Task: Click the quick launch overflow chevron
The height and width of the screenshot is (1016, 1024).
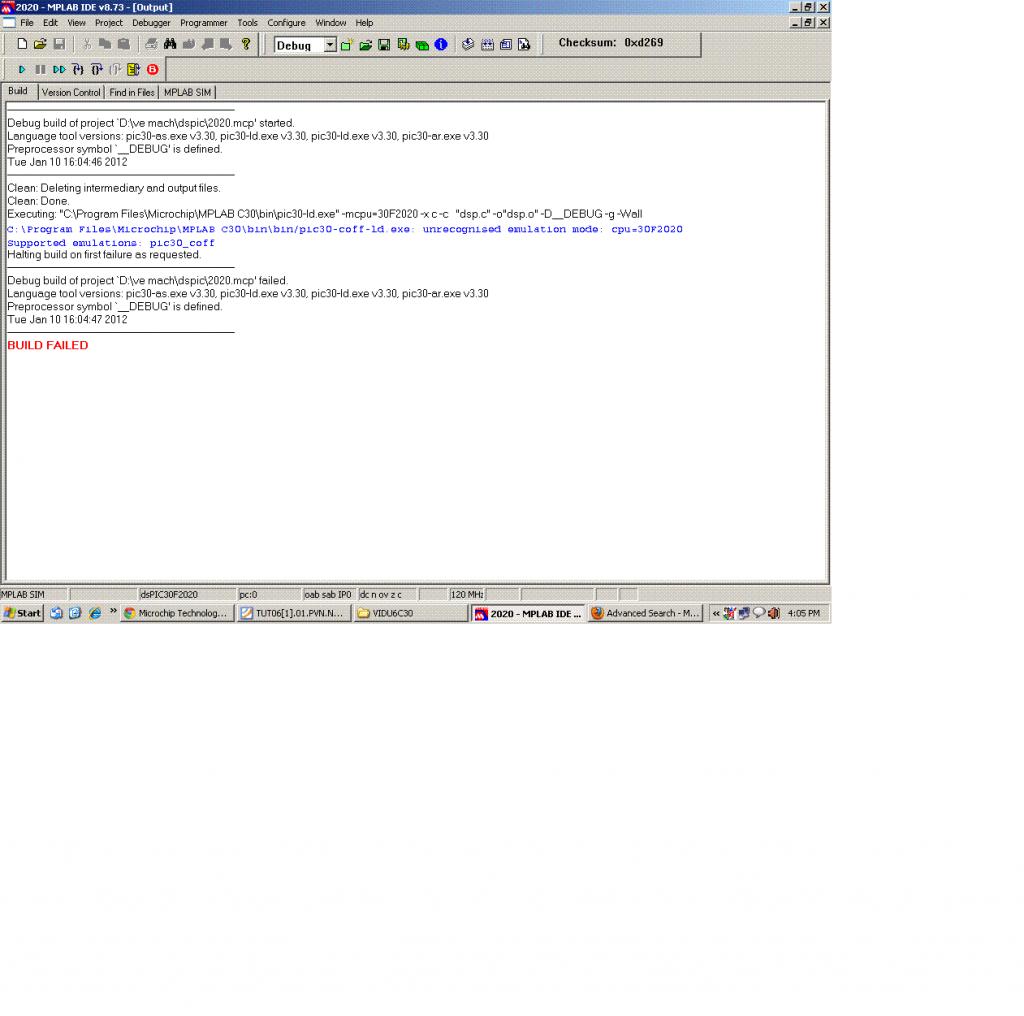Action: point(113,611)
